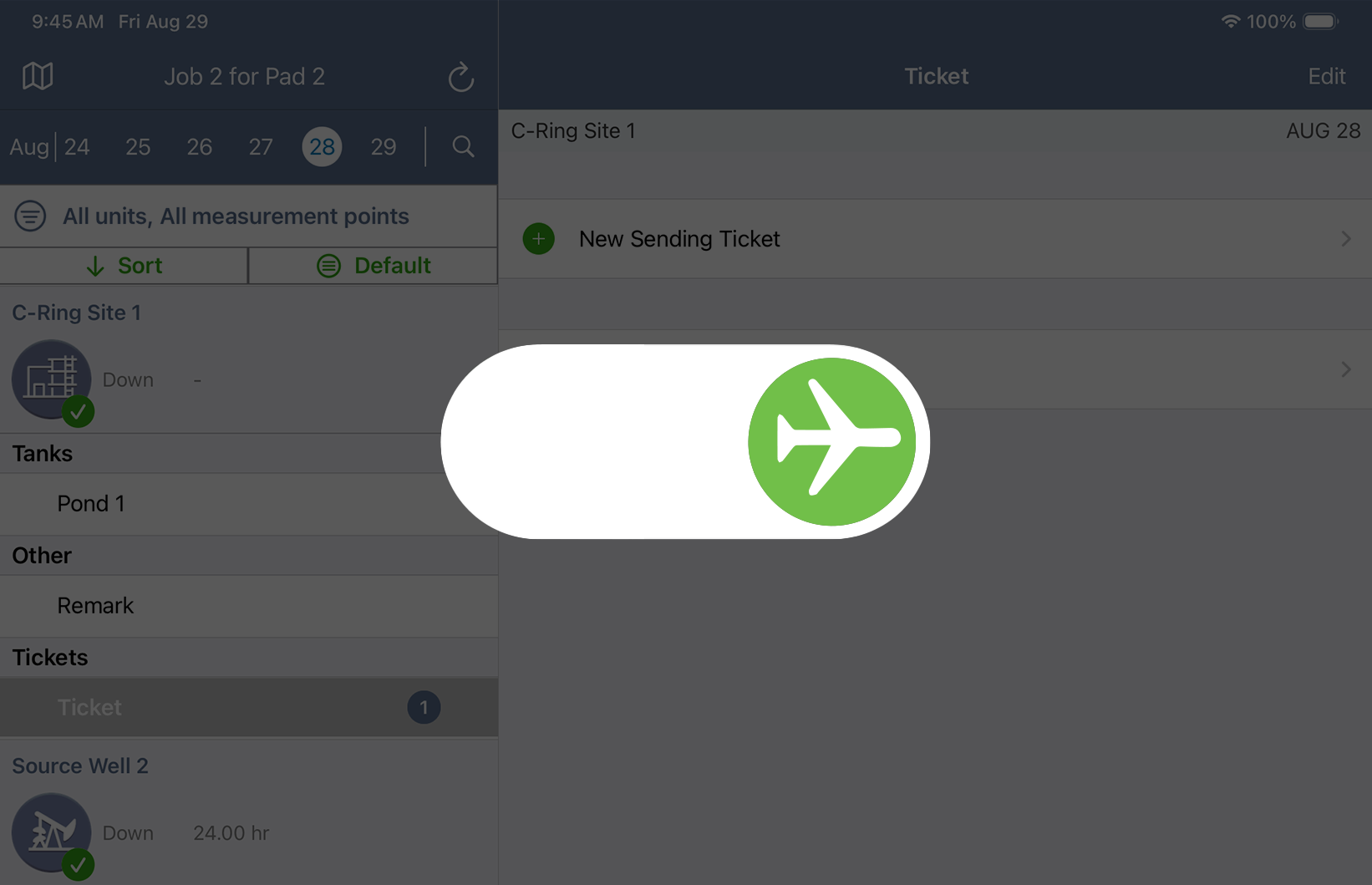Tap the Ticket count badge
This screenshot has height=885, width=1372.
(424, 708)
